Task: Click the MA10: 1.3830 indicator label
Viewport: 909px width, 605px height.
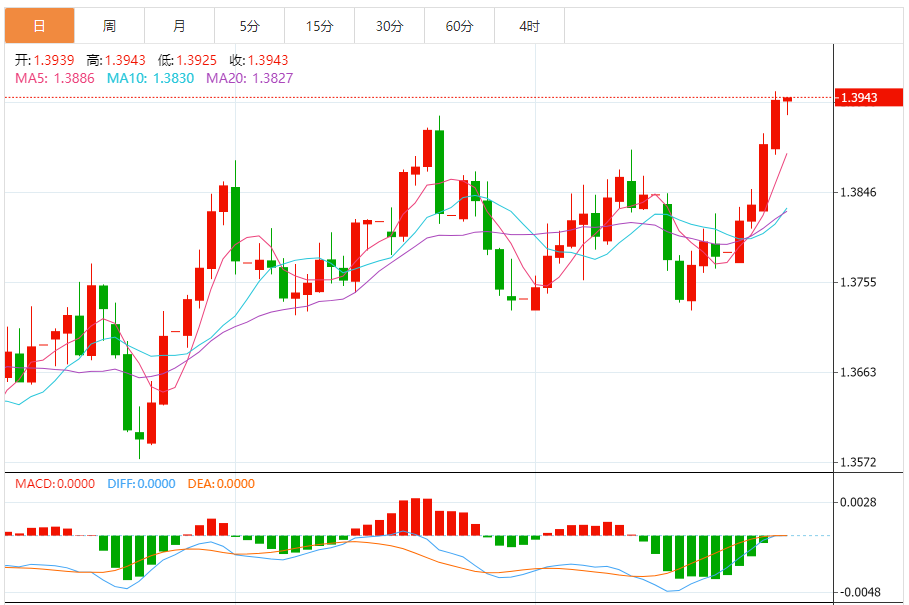Action: [x=150, y=78]
